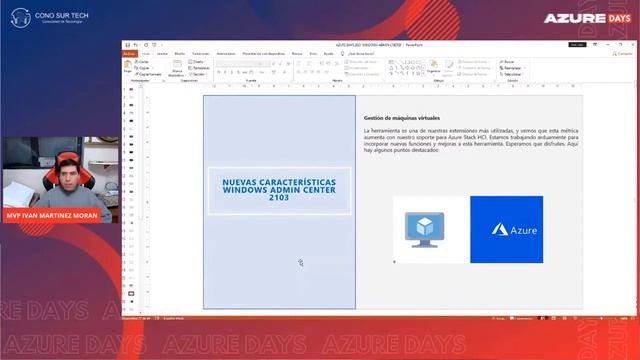
Task: Click Restablecer in the Diapositivas group
Action: click(x=199, y=68)
